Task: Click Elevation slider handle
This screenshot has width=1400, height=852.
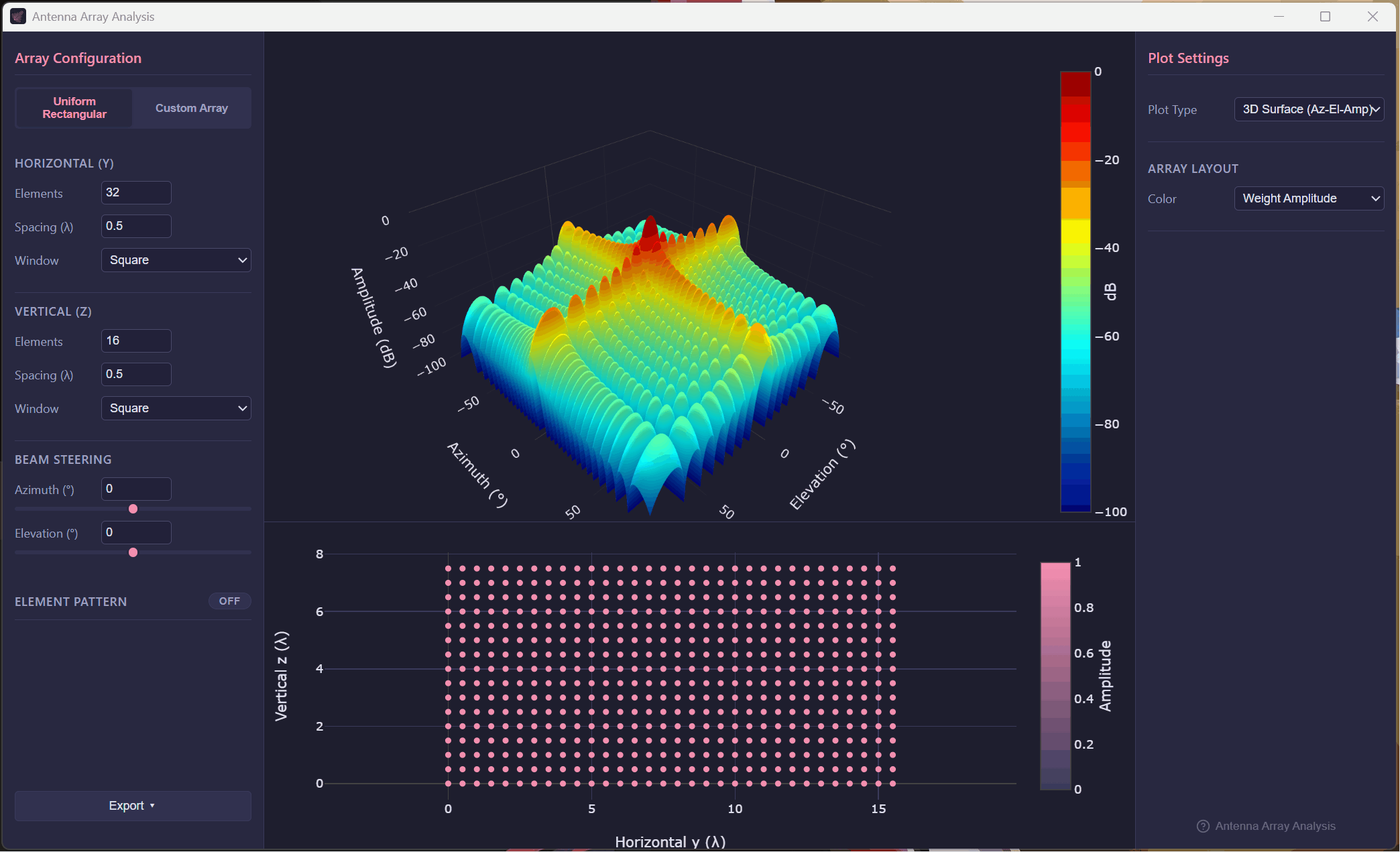Action: pos(133,552)
